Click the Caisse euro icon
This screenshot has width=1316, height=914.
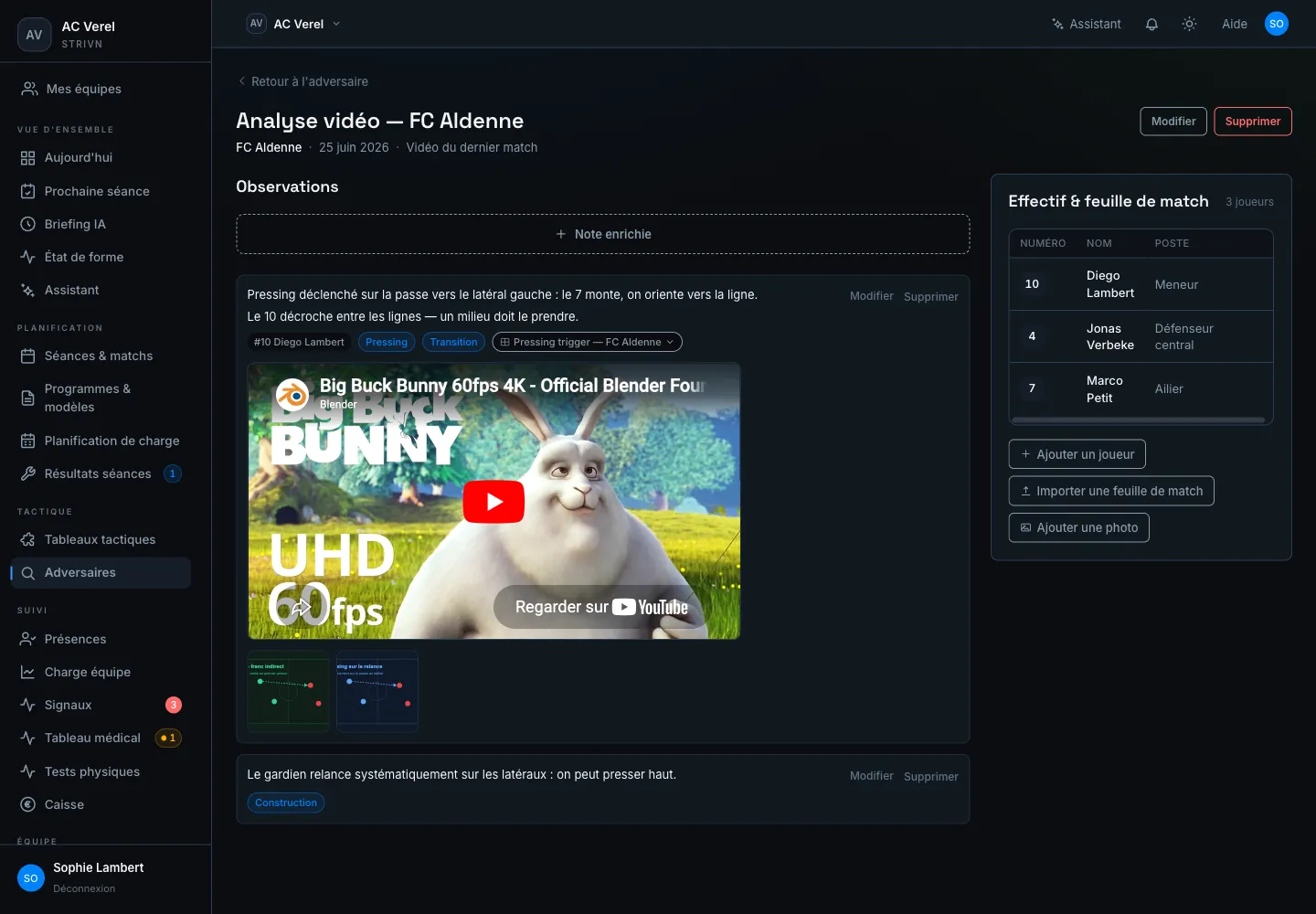click(28, 804)
